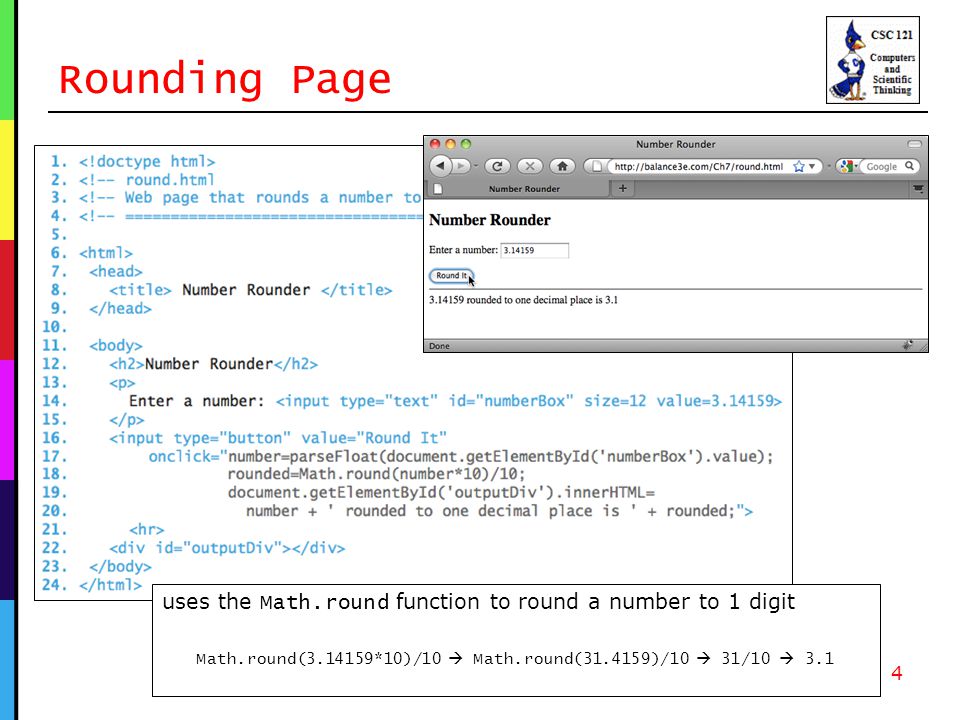Click the 'Rounding Page' slide title

tap(225, 79)
